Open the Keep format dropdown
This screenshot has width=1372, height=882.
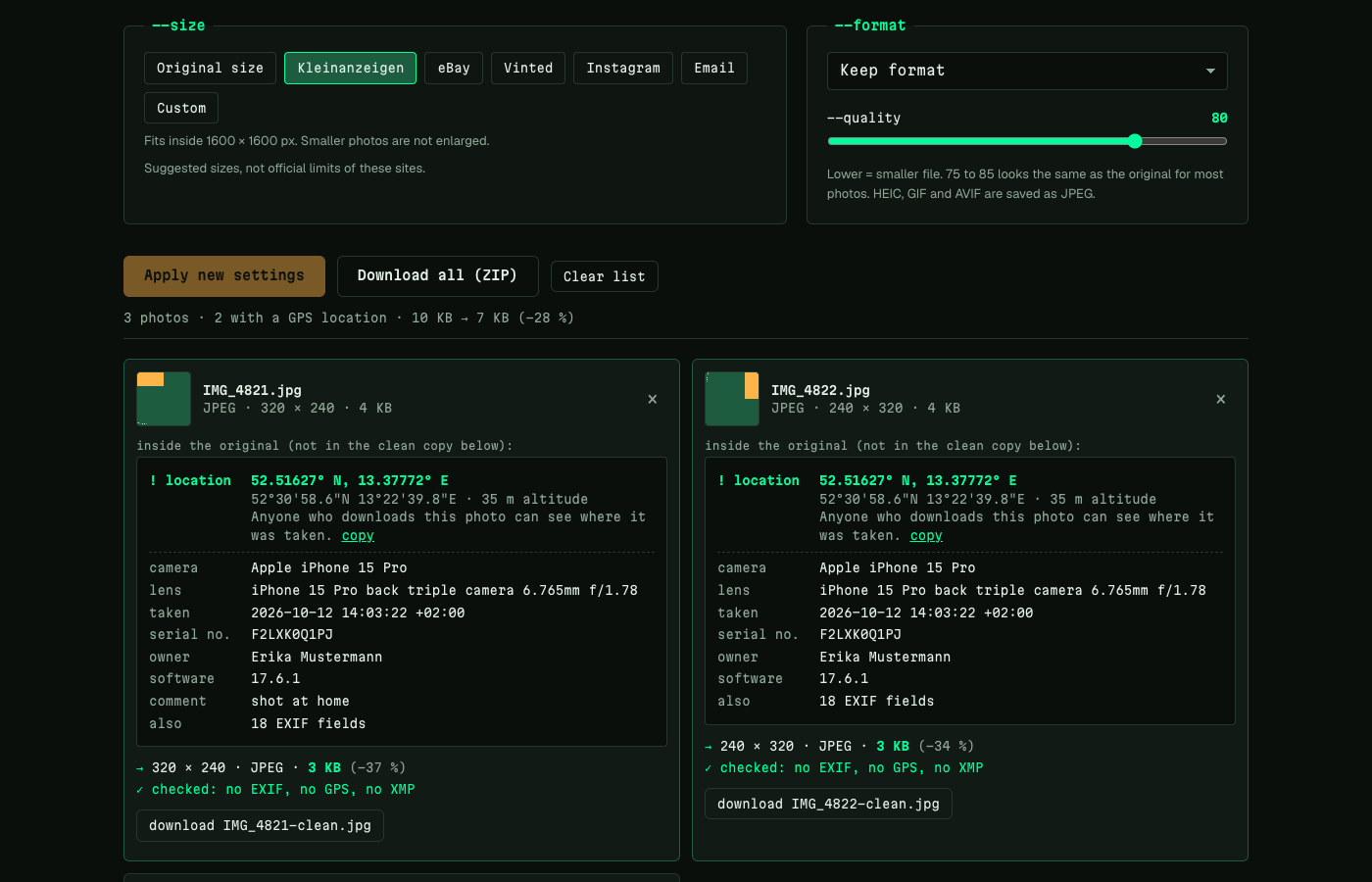1027,71
